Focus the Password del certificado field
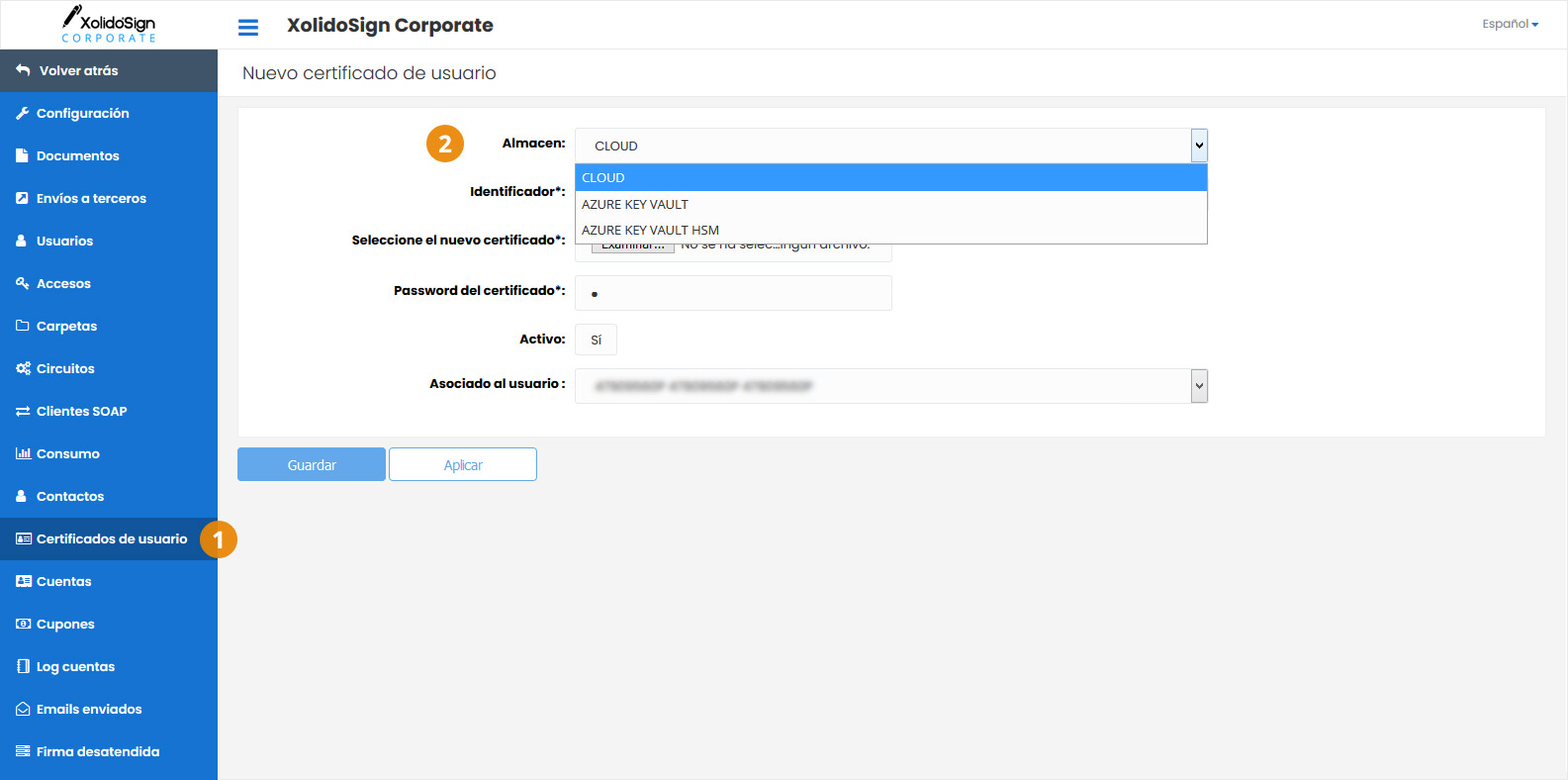Screen dimensions: 1568x780 click(x=733, y=293)
